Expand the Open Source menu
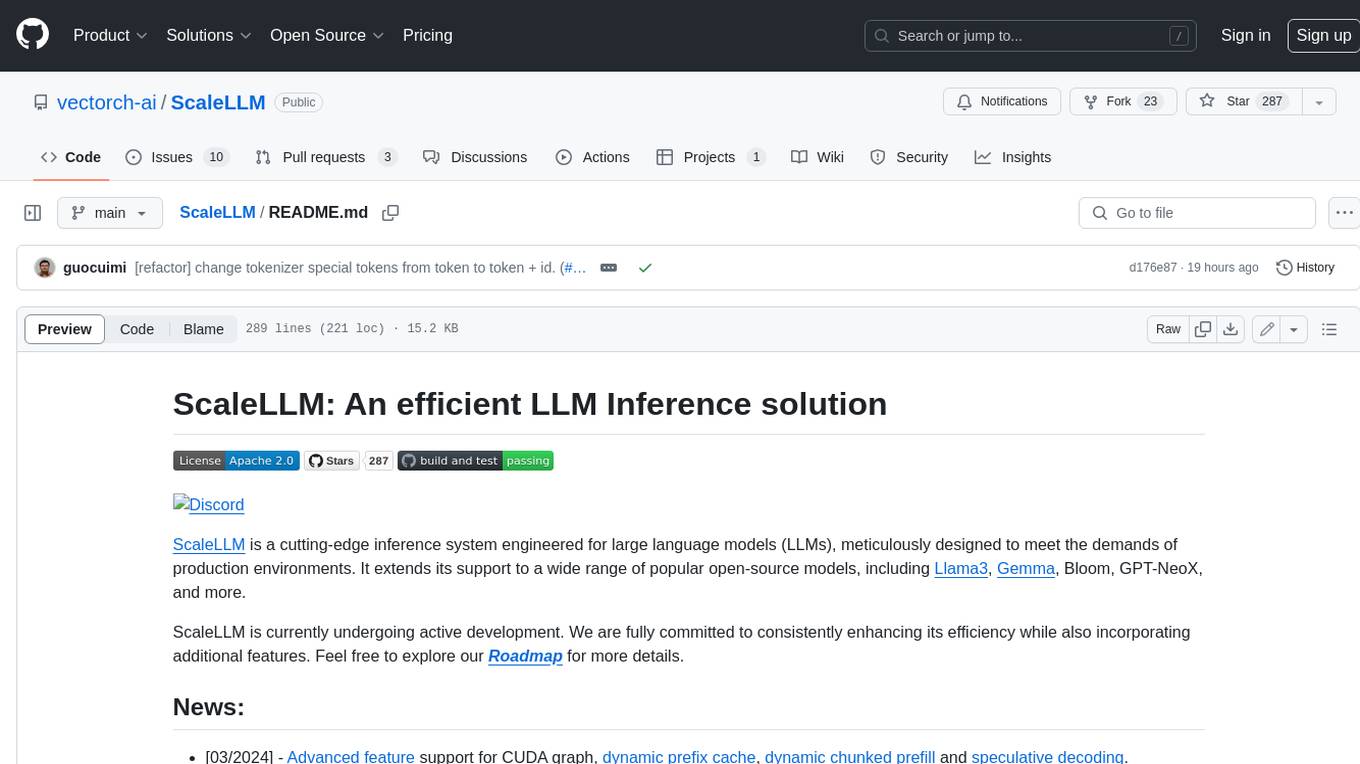 pos(327,35)
